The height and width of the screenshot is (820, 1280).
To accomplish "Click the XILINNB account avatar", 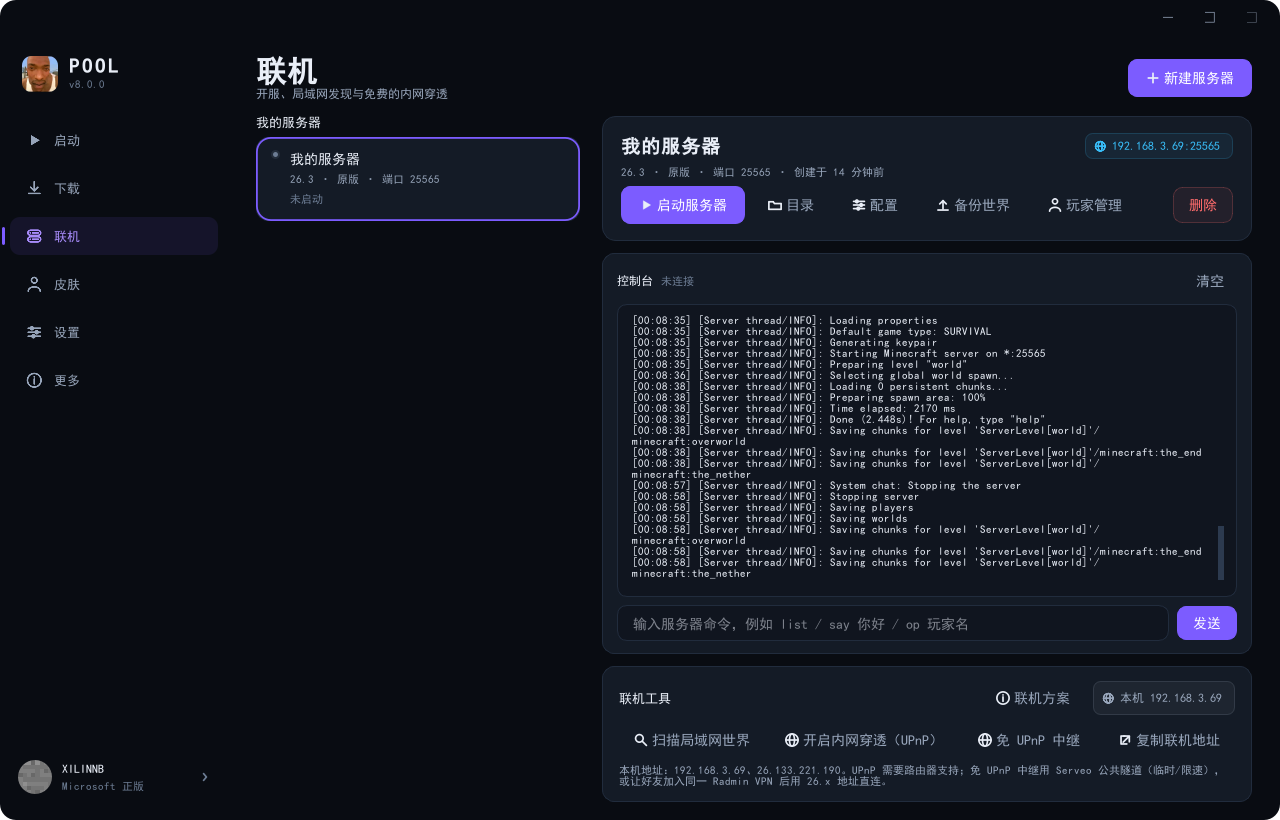I will pyautogui.click(x=35, y=777).
